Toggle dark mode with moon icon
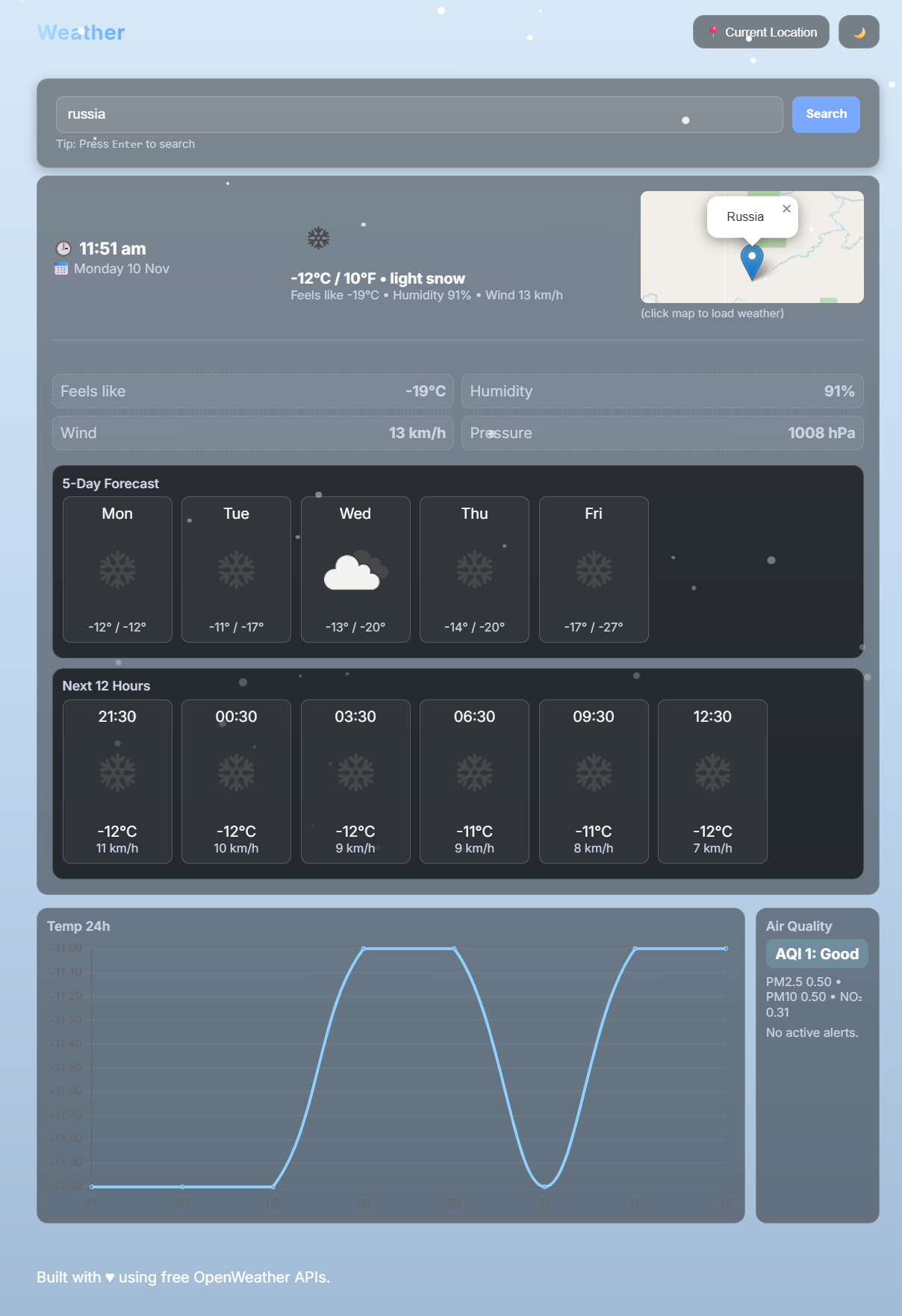 click(x=859, y=32)
